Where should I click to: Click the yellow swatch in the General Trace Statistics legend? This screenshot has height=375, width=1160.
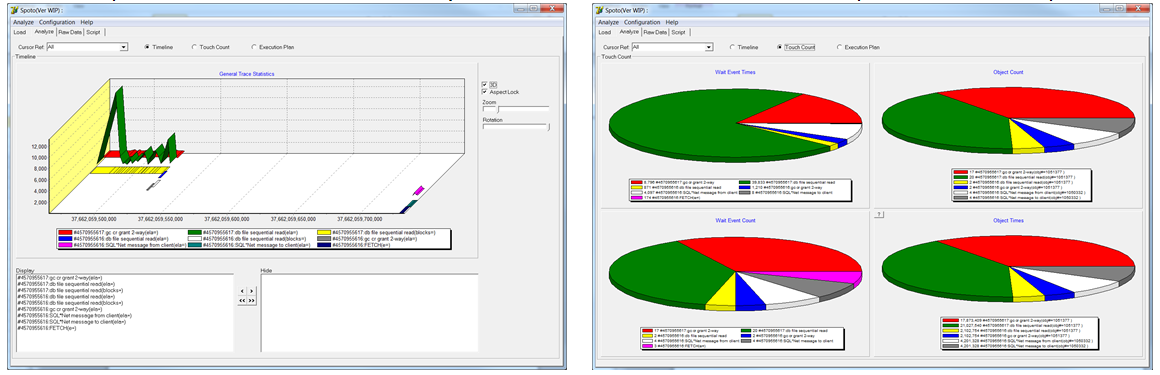[324, 232]
